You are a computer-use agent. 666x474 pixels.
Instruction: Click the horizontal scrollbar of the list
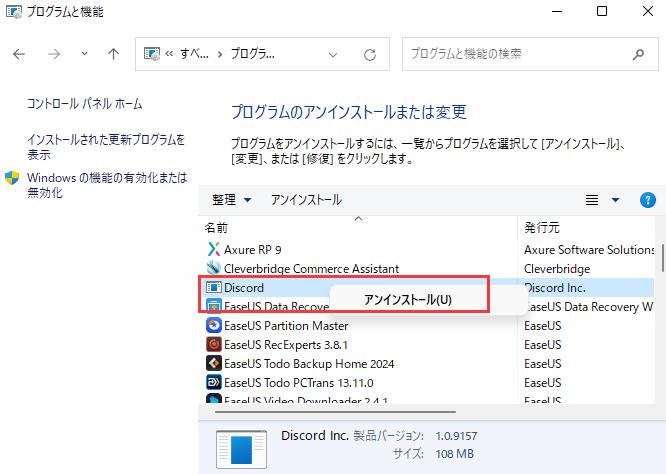[x=336, y=412]
